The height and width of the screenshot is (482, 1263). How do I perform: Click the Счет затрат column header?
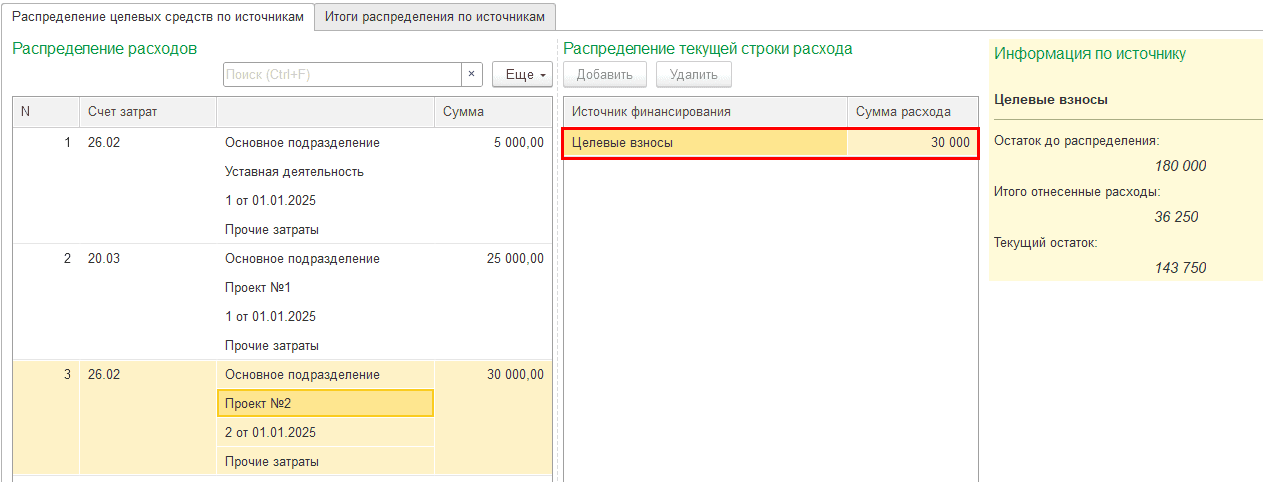[x=147, y=112]
